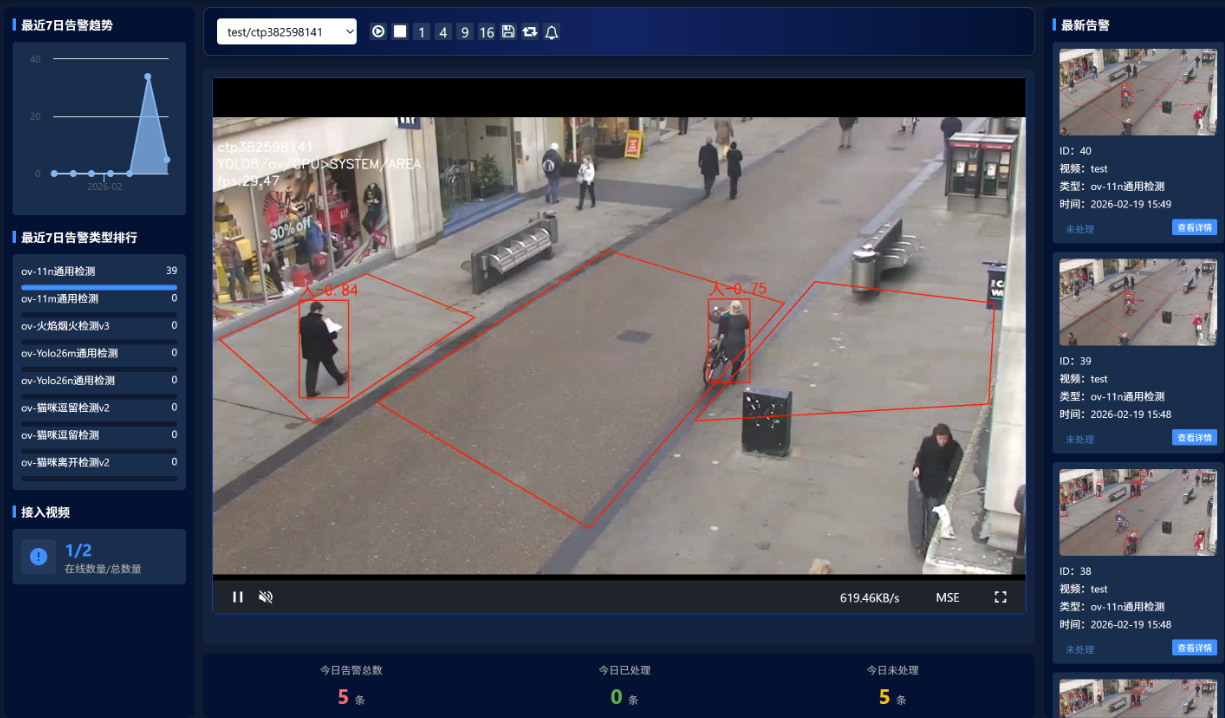
Task: Click the play stream icon in toolbar
Action: 379,32
